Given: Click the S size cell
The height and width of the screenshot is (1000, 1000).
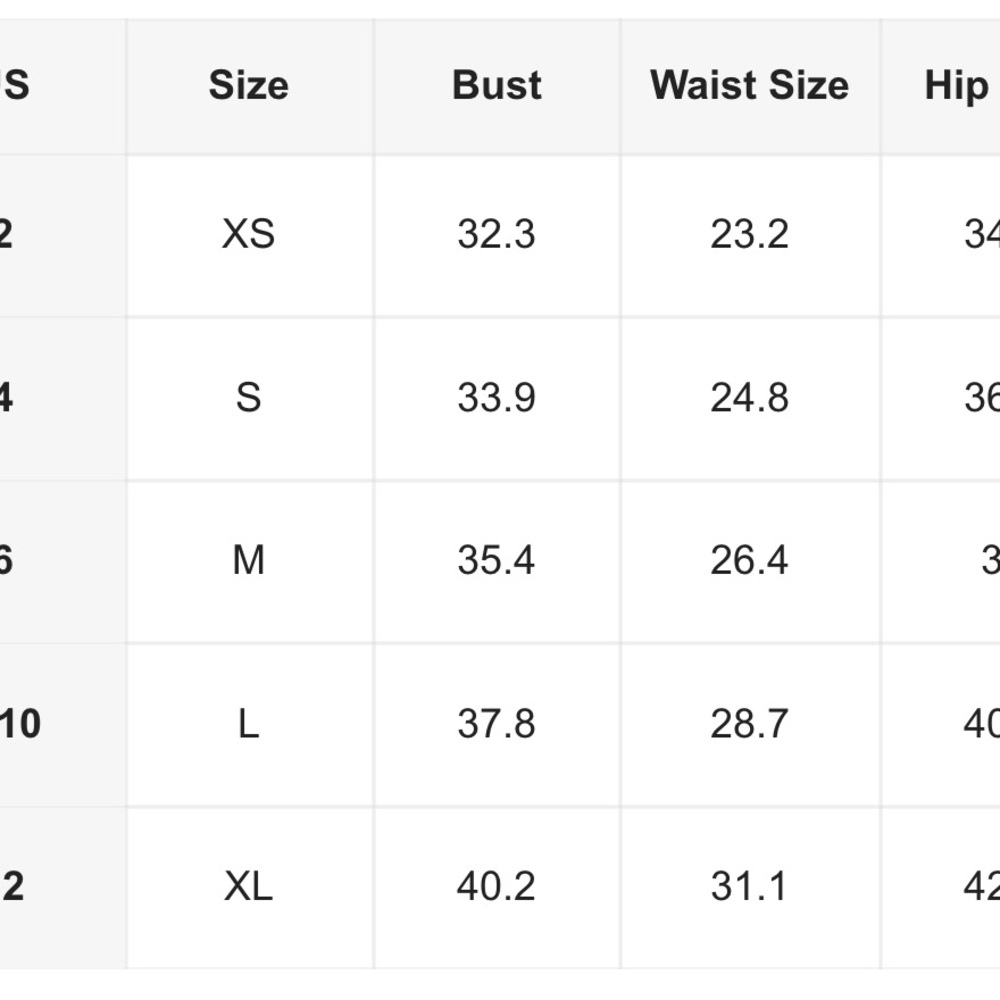Looking at the screenshot, I should click(248, 398).
